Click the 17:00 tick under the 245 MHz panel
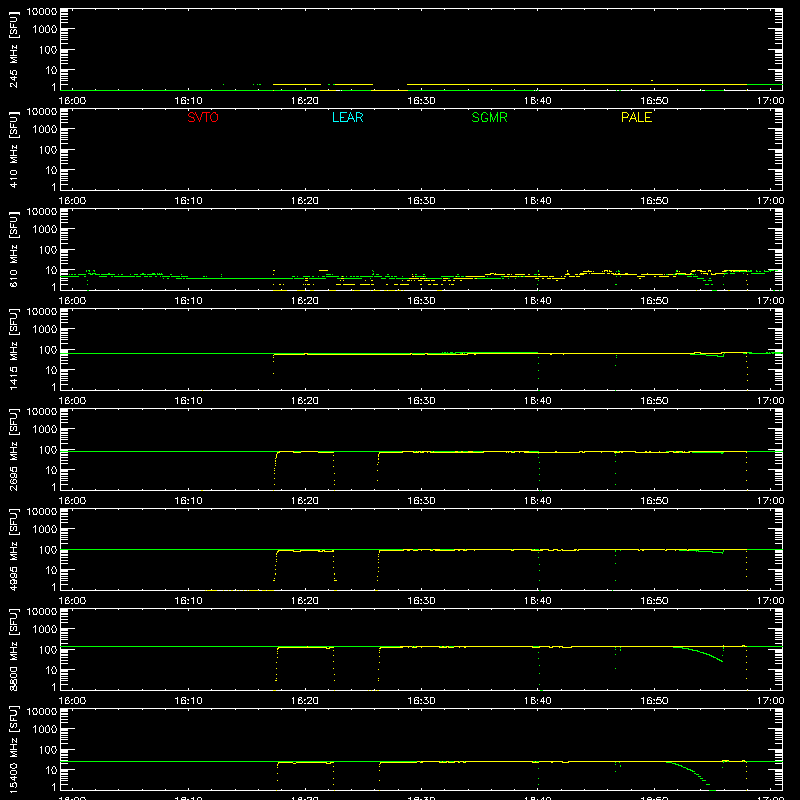 (770, 101)
